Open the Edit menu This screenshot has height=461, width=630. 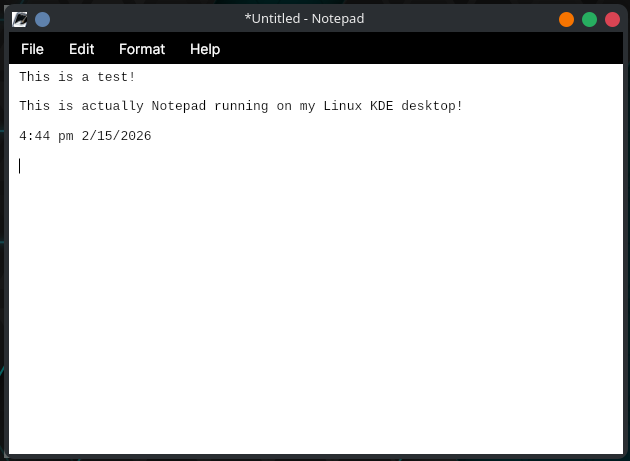click(81, 49)
